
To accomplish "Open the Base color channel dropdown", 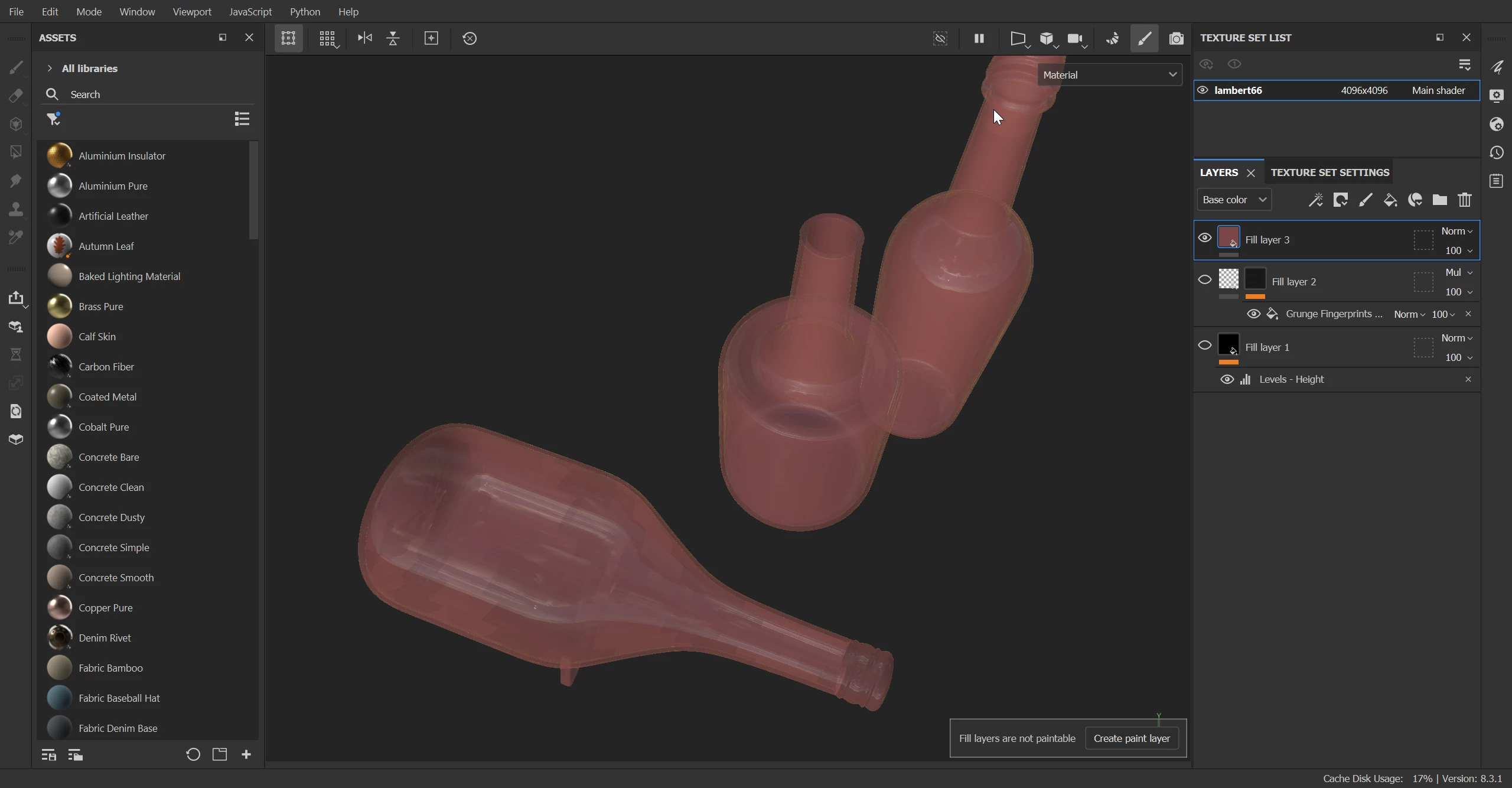I will coord(1234,200).
